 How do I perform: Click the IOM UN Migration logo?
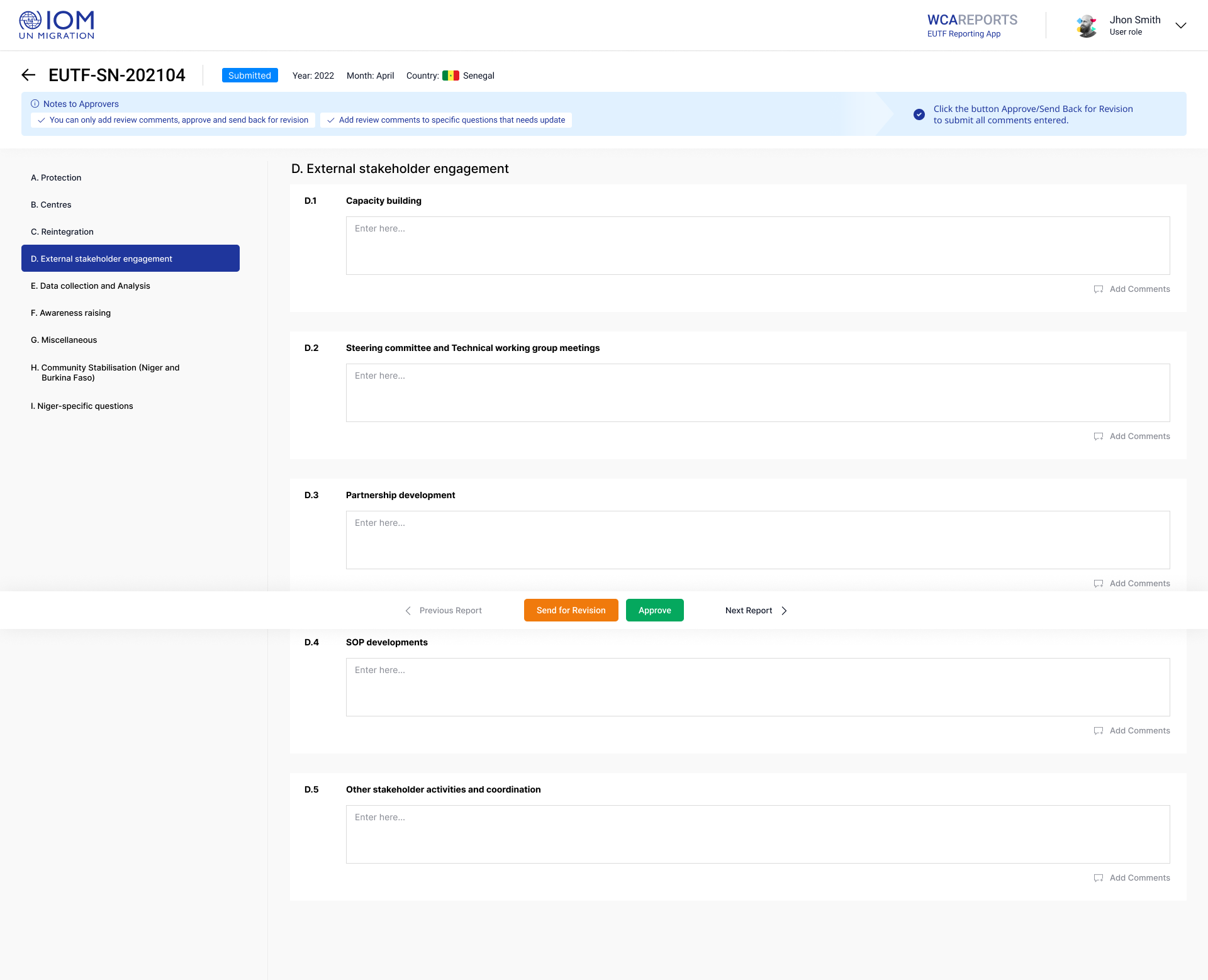[x=57, y=25]
